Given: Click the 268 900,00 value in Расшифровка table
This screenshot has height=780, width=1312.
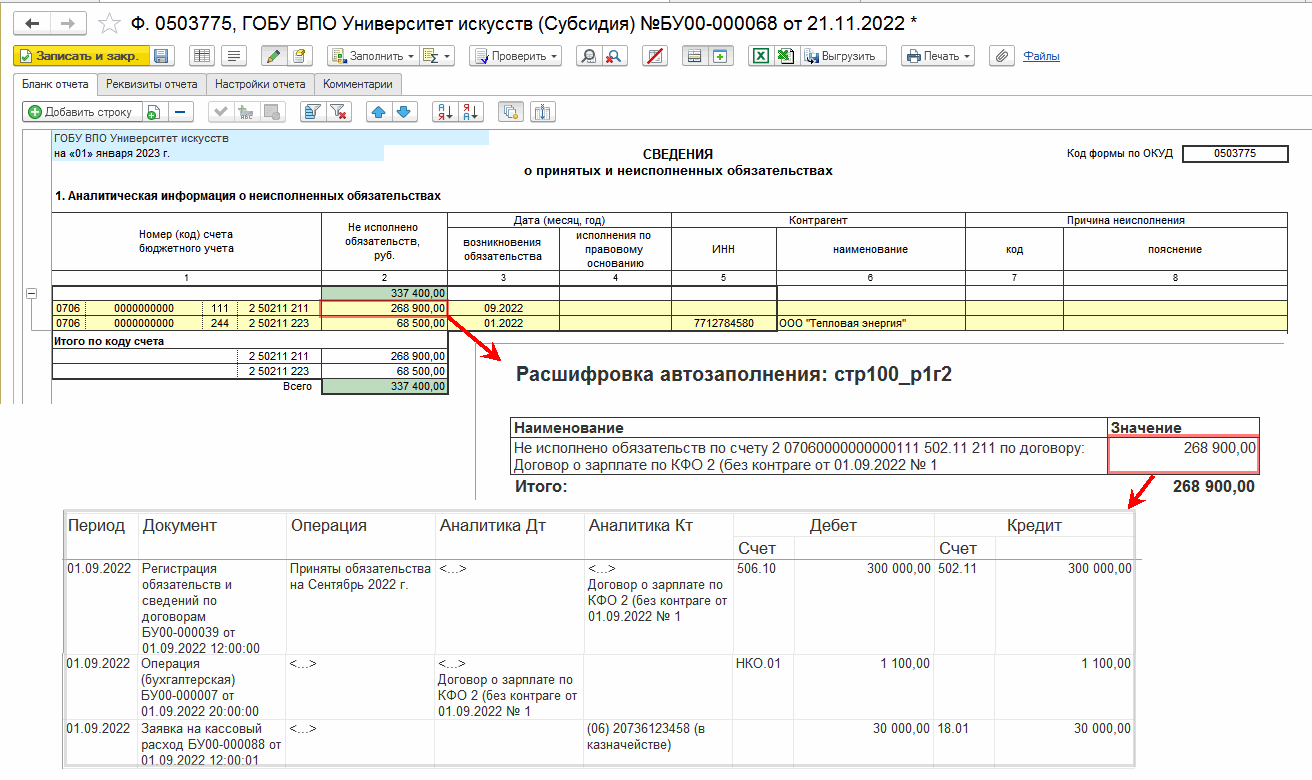Looking at the screenshot, I should (1183, 454).
